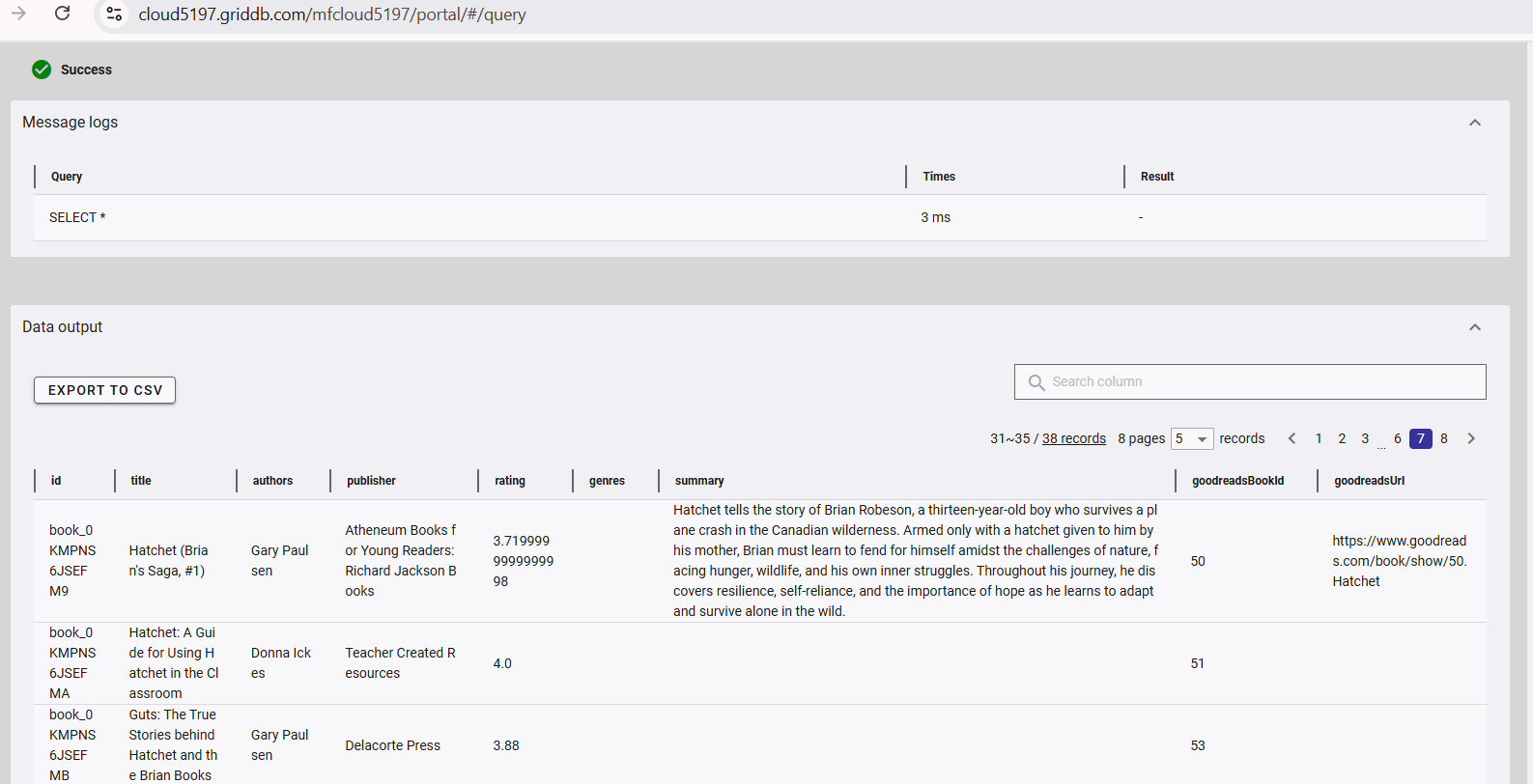Click the rating column header

pos(510,481)
